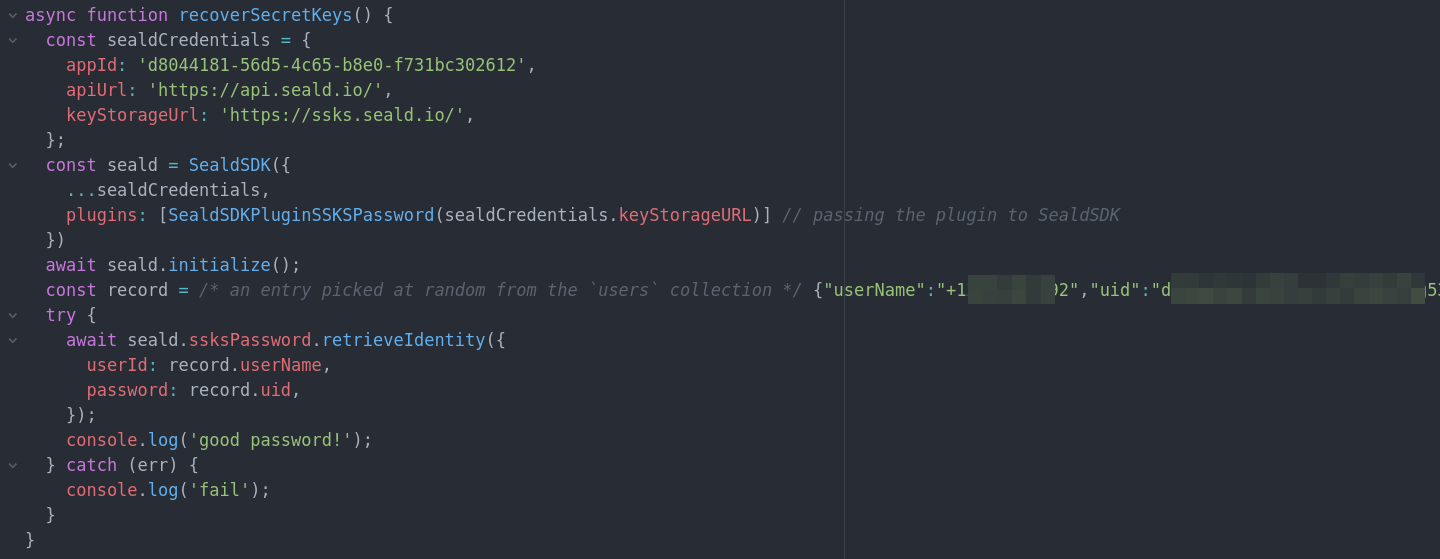Click the 'good password!' string
Screen dimensions: 1440x559
tap(270, 440)
